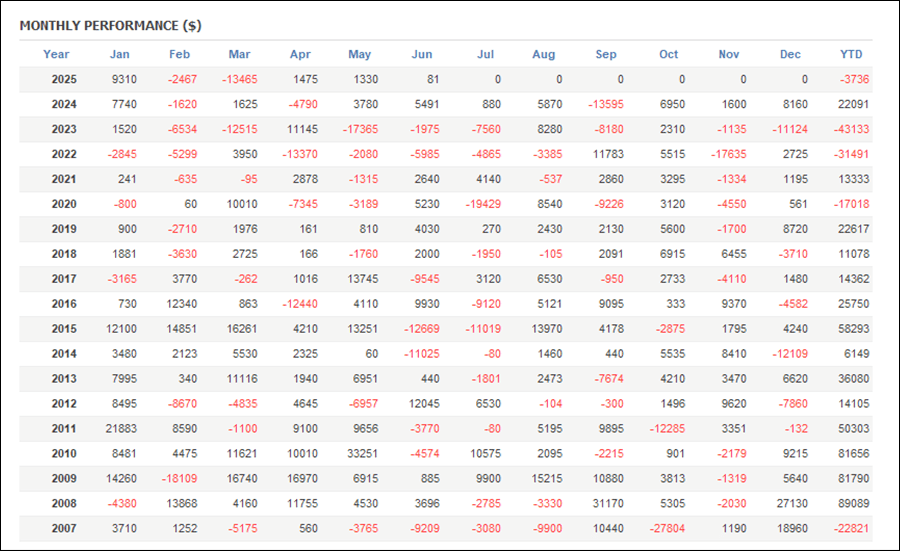Click 2011 Jan value 21883

tap(121, 429)
